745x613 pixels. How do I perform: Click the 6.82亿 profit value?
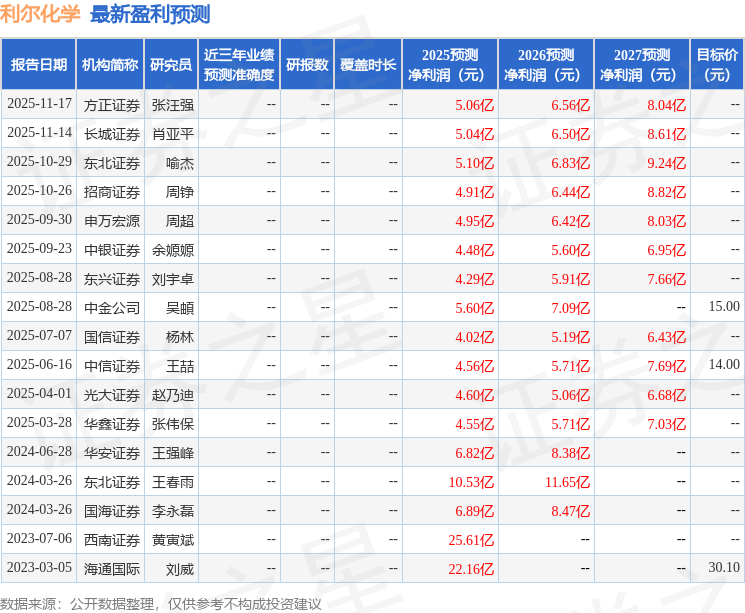pyautogui.click(x=475, y=453)
